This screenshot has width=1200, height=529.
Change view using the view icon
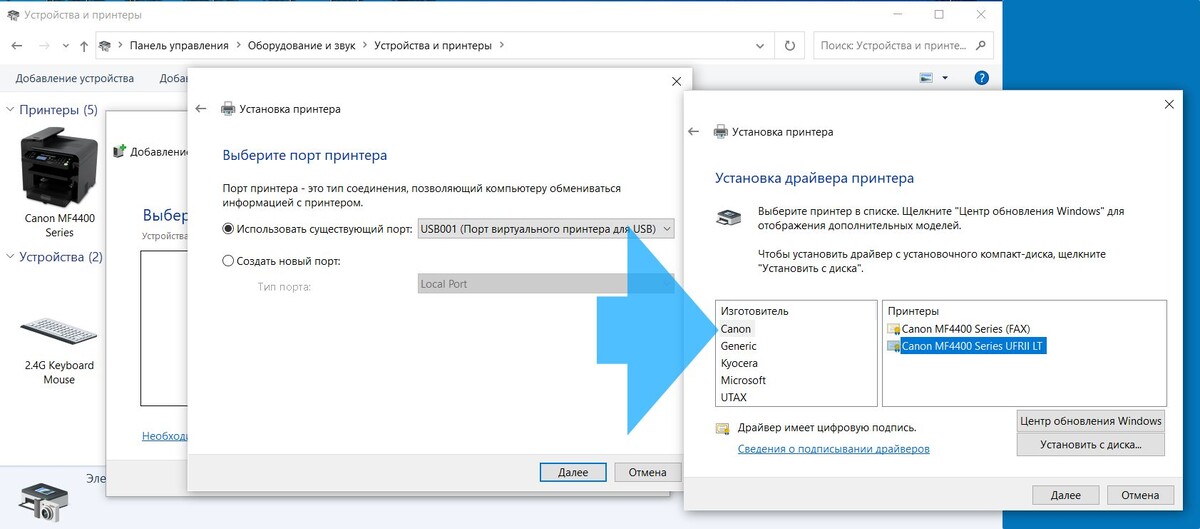926,78
